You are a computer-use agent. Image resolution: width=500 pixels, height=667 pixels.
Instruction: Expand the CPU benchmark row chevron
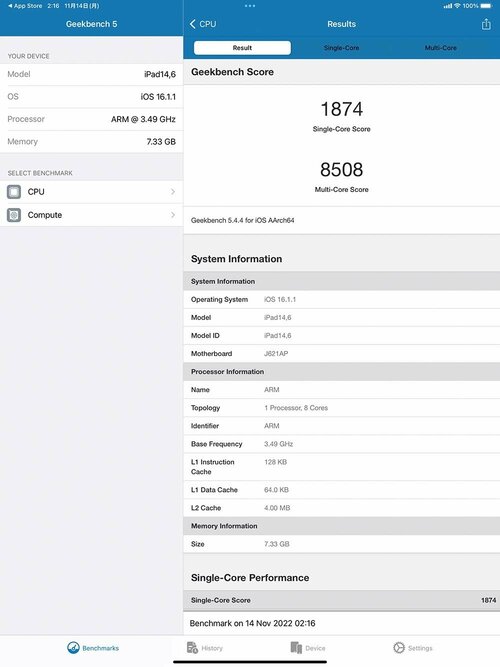point(173,192)
